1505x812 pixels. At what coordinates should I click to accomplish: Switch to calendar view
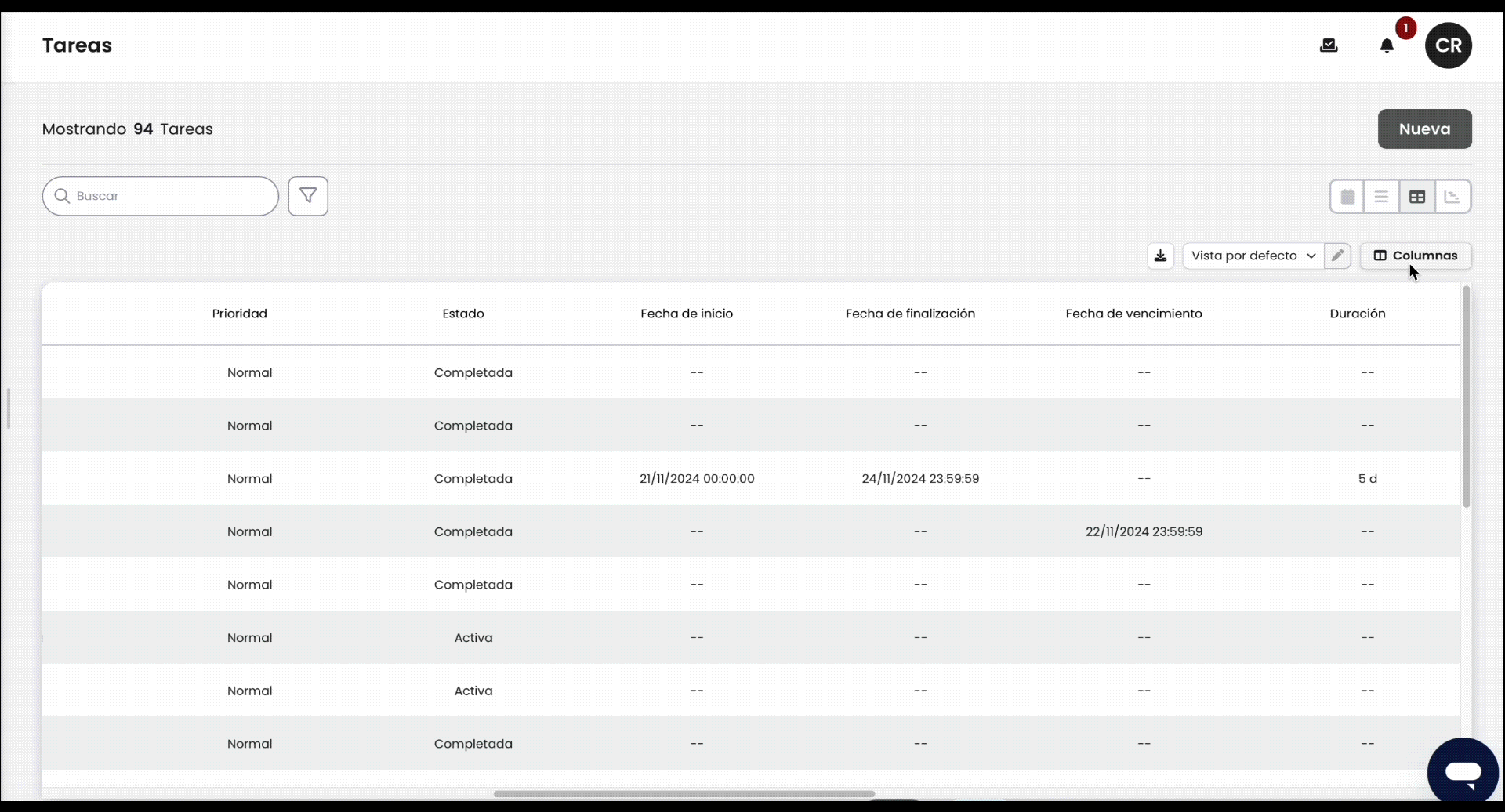coord(1347,197)
